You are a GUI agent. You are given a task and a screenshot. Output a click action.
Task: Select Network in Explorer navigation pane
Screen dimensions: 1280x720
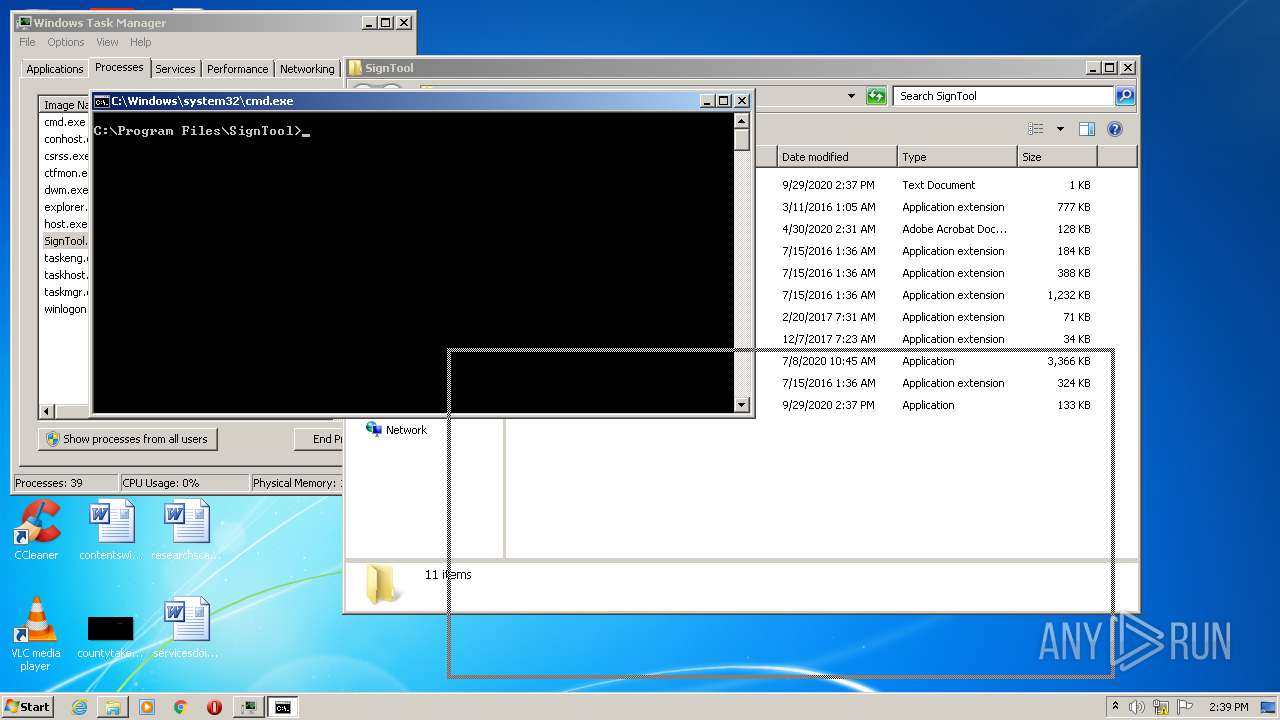tap(396, 430)
